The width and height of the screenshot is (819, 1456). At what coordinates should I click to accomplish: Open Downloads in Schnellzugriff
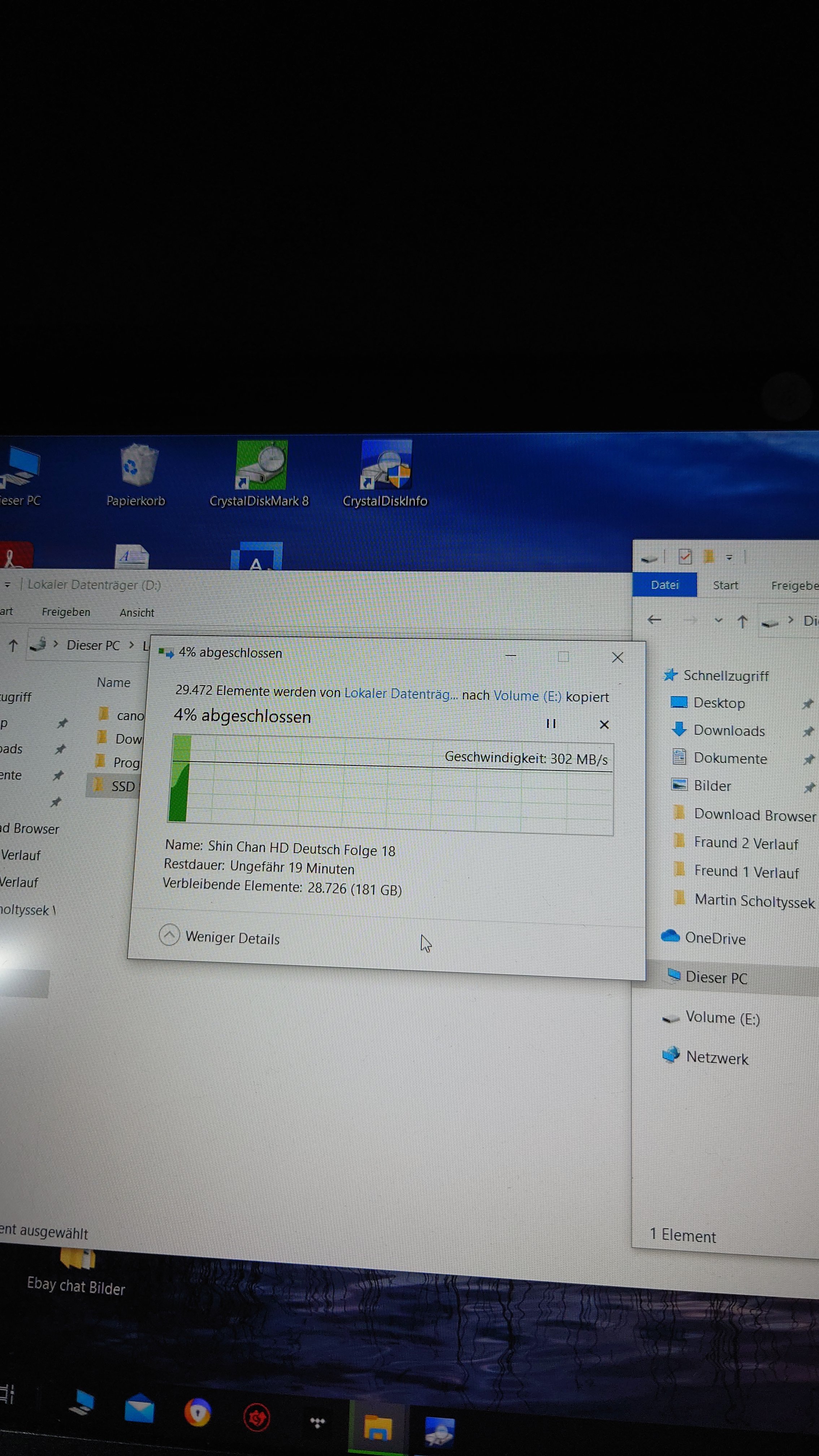tap(729, 731)
